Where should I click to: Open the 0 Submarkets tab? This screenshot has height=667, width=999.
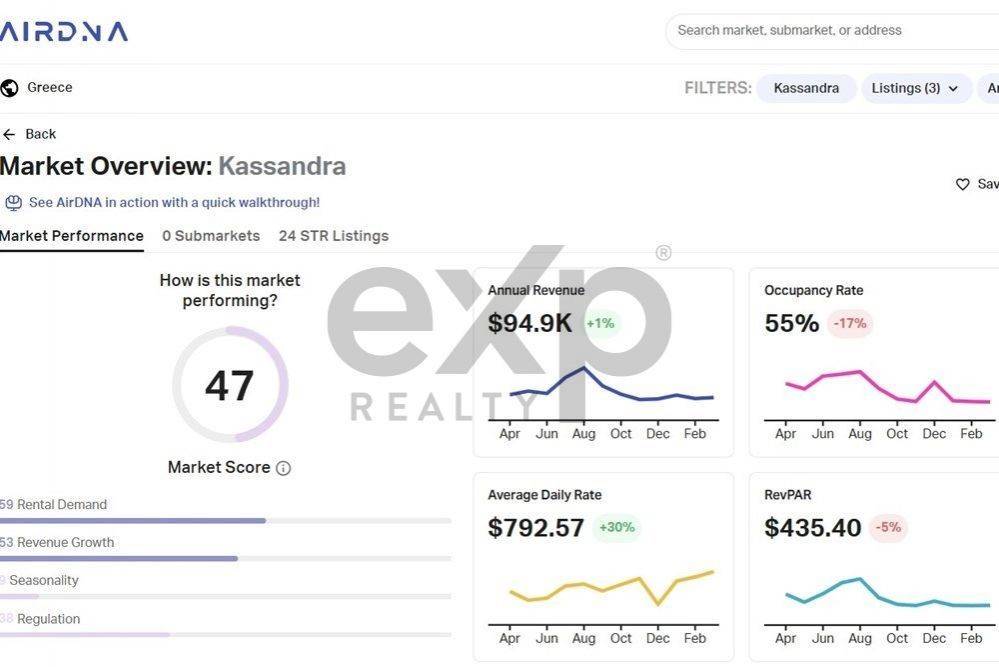point(211,236)
